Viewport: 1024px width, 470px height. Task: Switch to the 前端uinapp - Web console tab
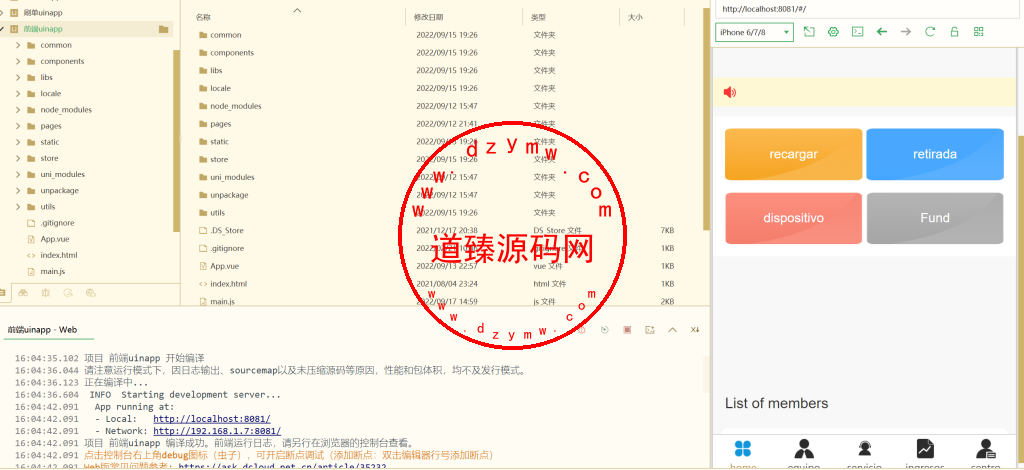pos(42,330)
